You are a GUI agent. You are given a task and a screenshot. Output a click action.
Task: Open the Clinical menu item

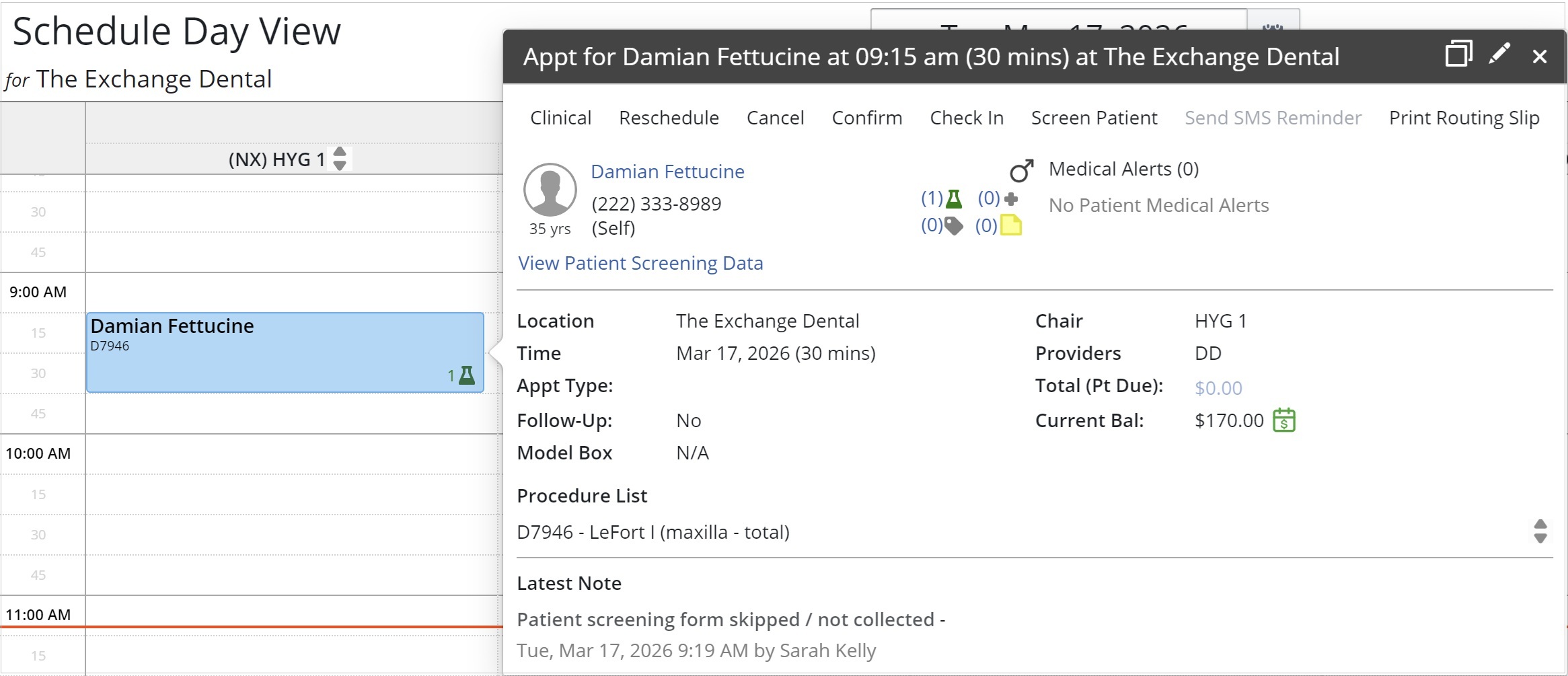click(560, 118)
